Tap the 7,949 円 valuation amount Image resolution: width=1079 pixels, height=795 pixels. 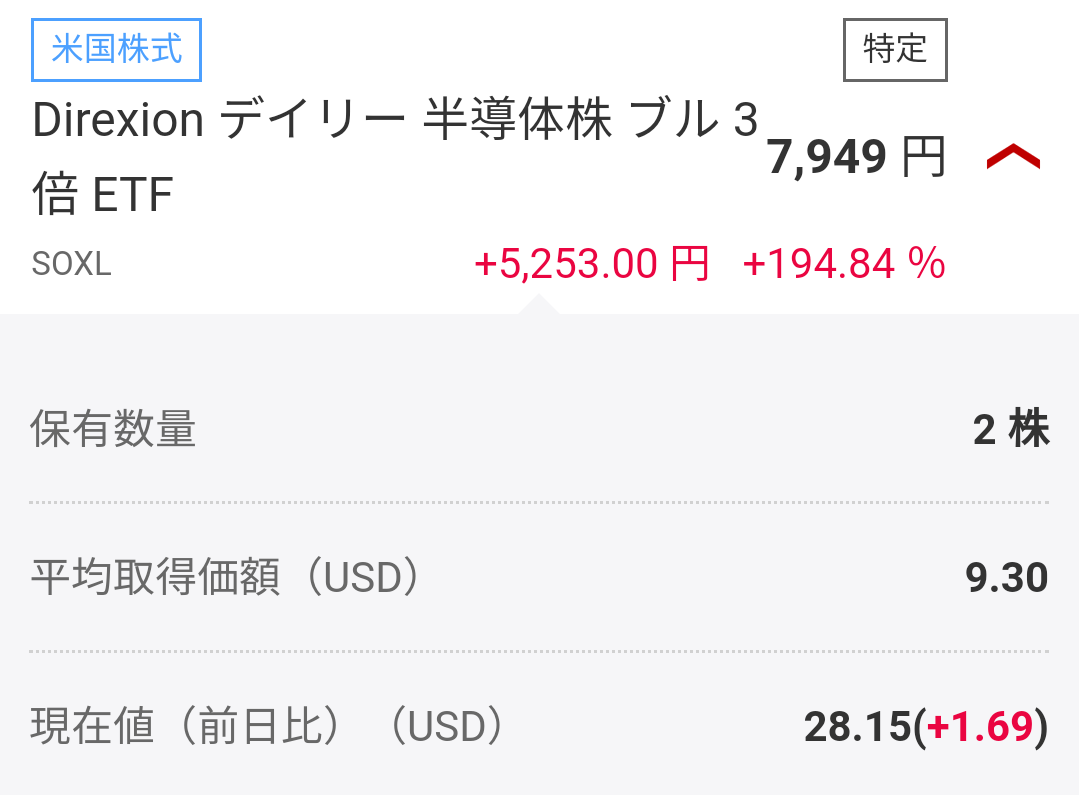[856, 158]
